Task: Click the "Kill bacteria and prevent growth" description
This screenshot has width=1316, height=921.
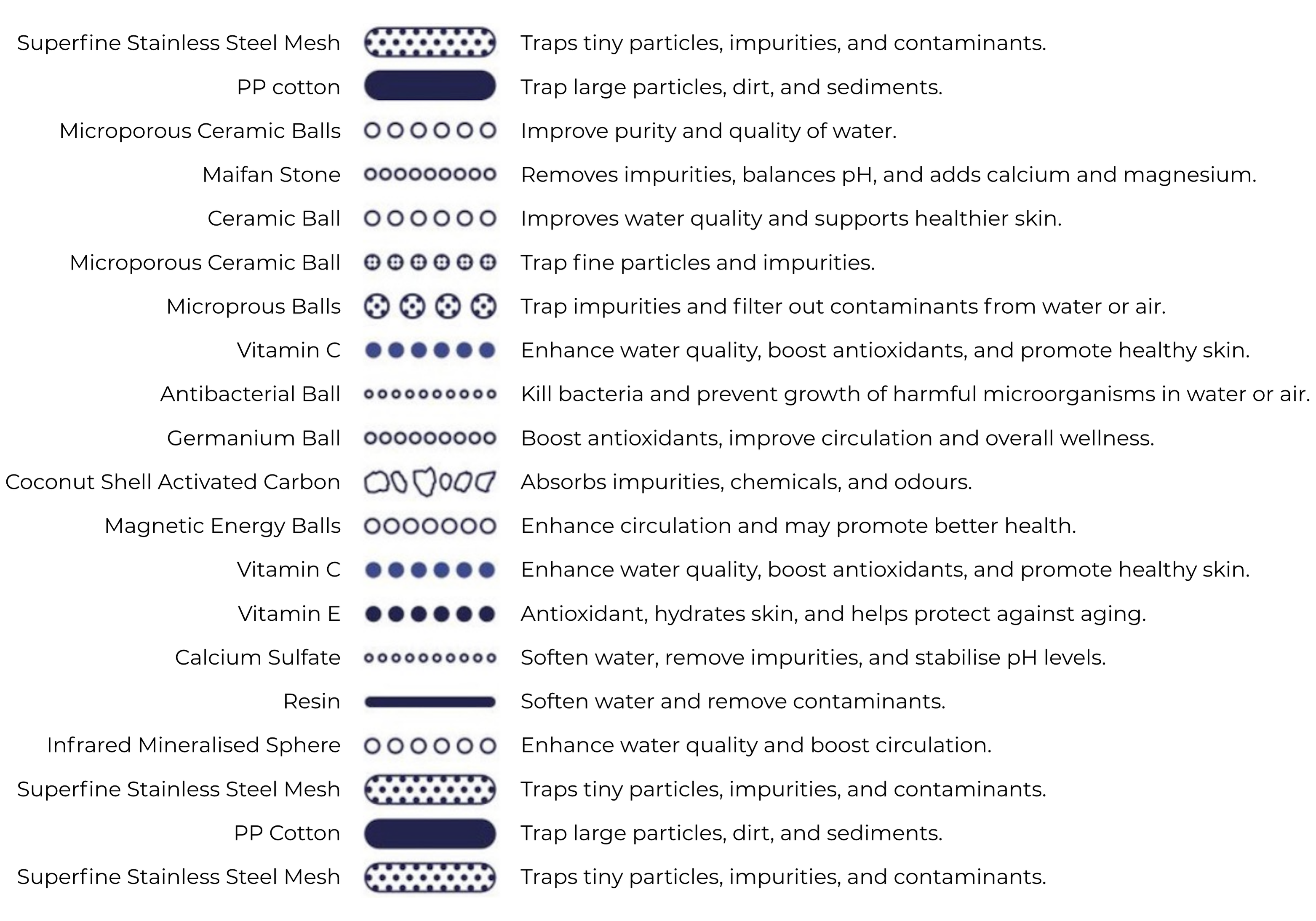Action: (915, 394)
